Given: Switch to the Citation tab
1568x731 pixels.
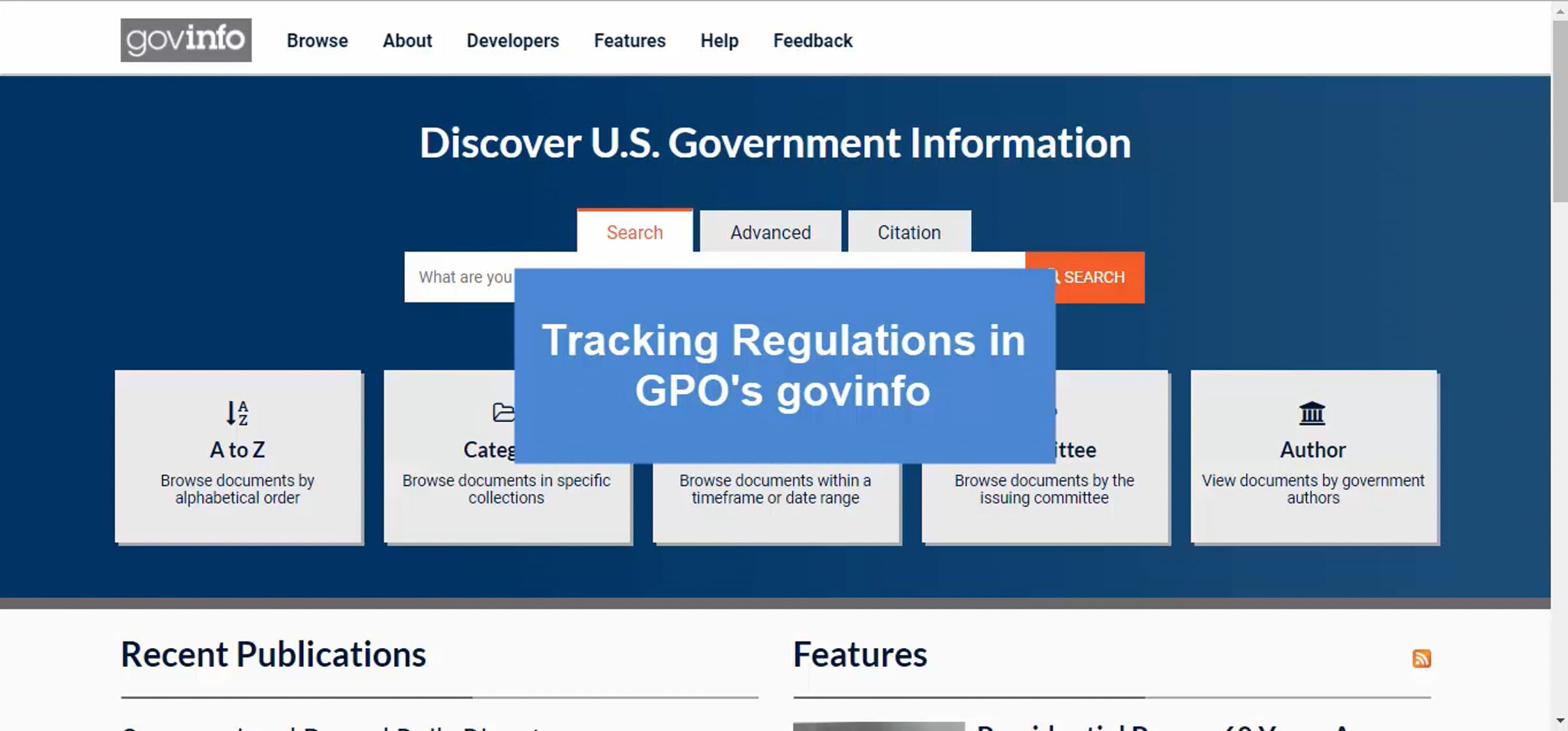Looking at the screenshot, I should tap(909, 232).
